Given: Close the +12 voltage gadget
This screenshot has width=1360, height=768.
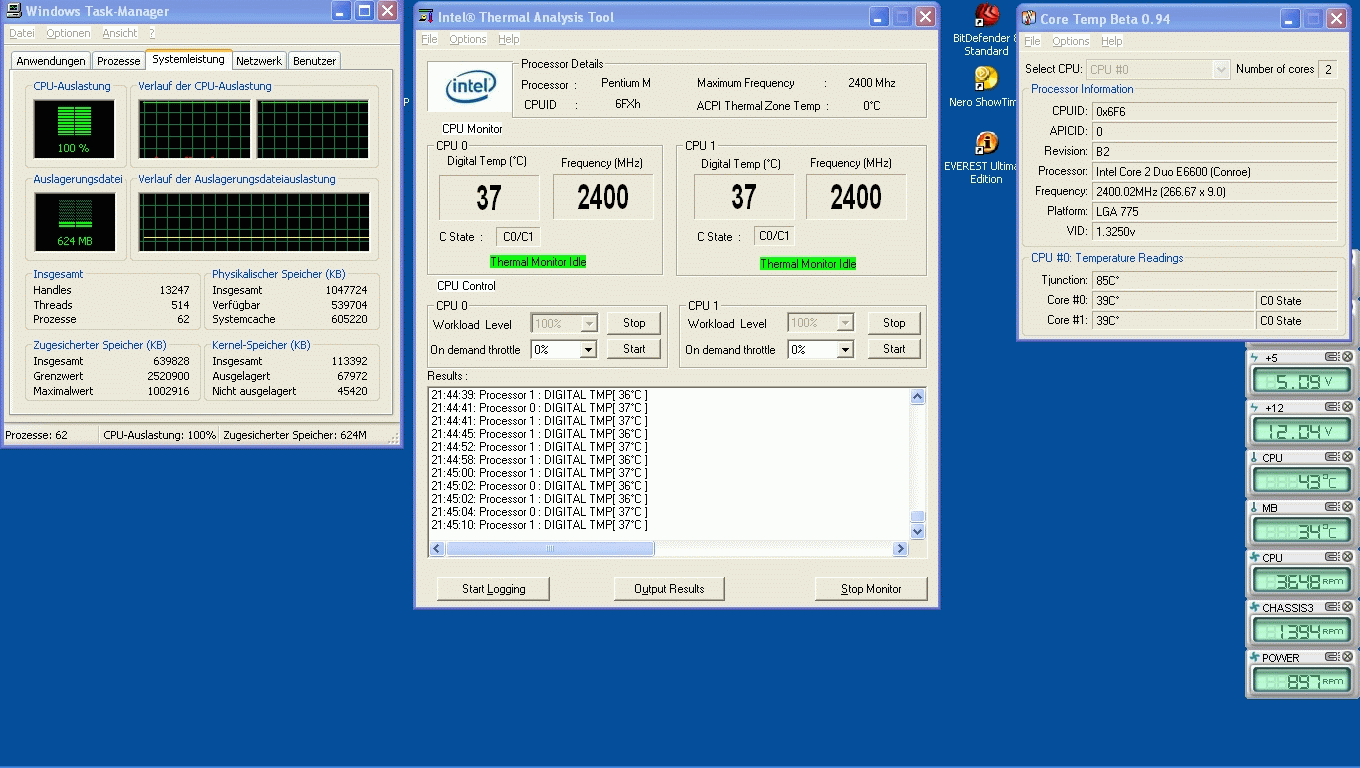Looking at the screenshot, I should point(1347,407).
